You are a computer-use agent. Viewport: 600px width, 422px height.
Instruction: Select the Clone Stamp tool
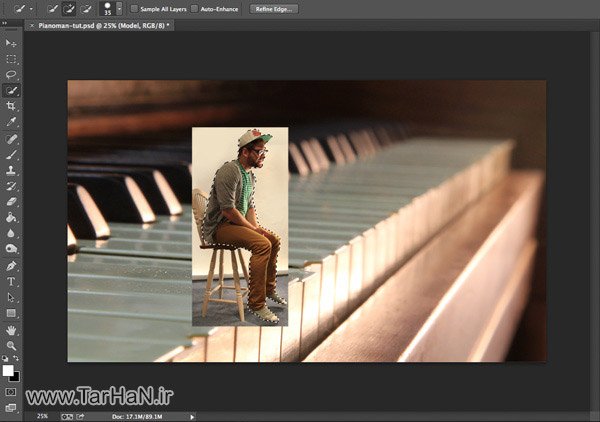click(11, 170)
